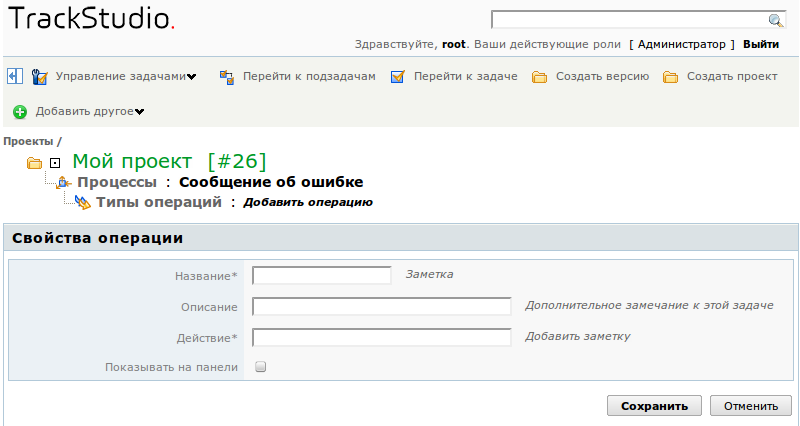Enable the 'Показывать на панели' checkbox
800x426 pixels.
pos(261,367)
